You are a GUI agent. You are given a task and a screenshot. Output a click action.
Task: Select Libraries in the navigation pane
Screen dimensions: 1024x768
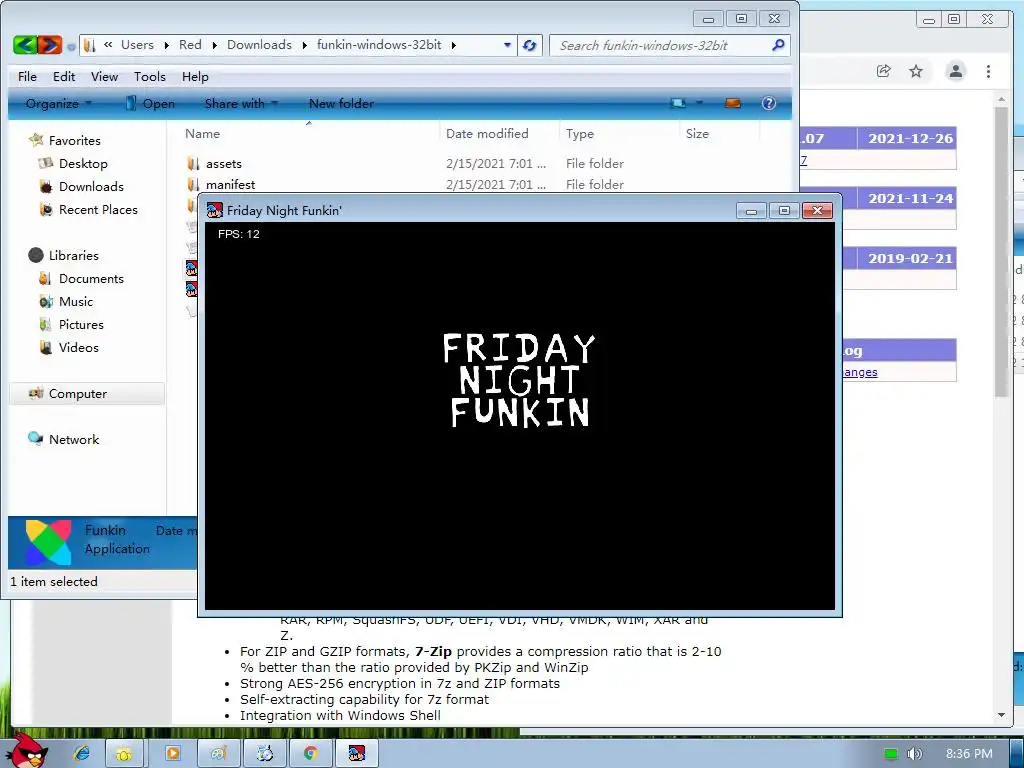coord(73,255)
